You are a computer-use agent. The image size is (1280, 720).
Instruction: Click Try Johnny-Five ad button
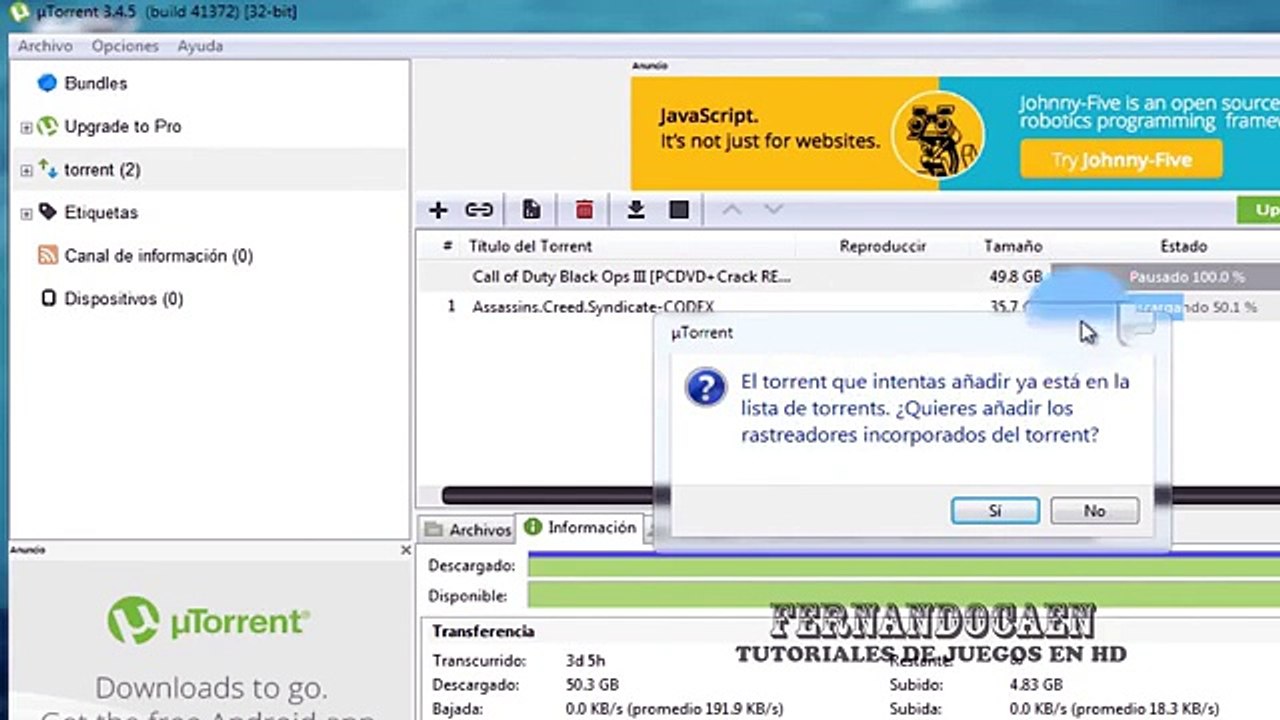pos(1121,160)
